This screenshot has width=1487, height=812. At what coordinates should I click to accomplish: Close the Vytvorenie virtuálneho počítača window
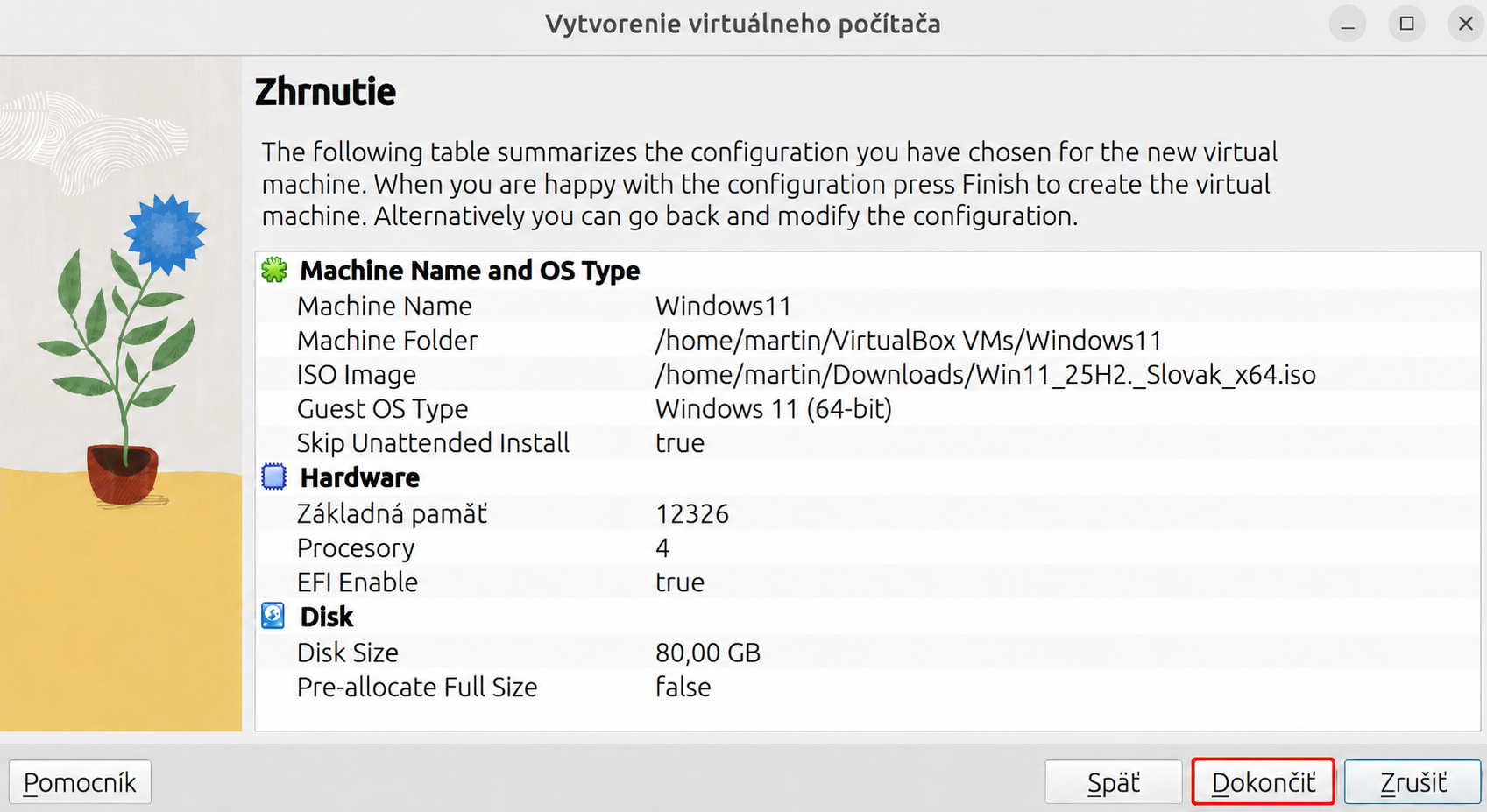1465,24
